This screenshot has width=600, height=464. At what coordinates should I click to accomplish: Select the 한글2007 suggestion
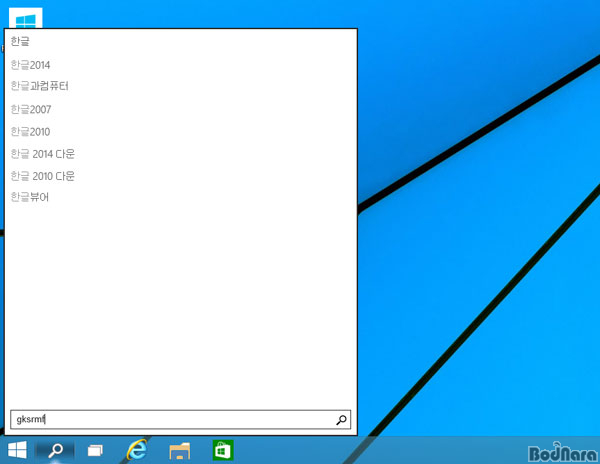(31, 109)
